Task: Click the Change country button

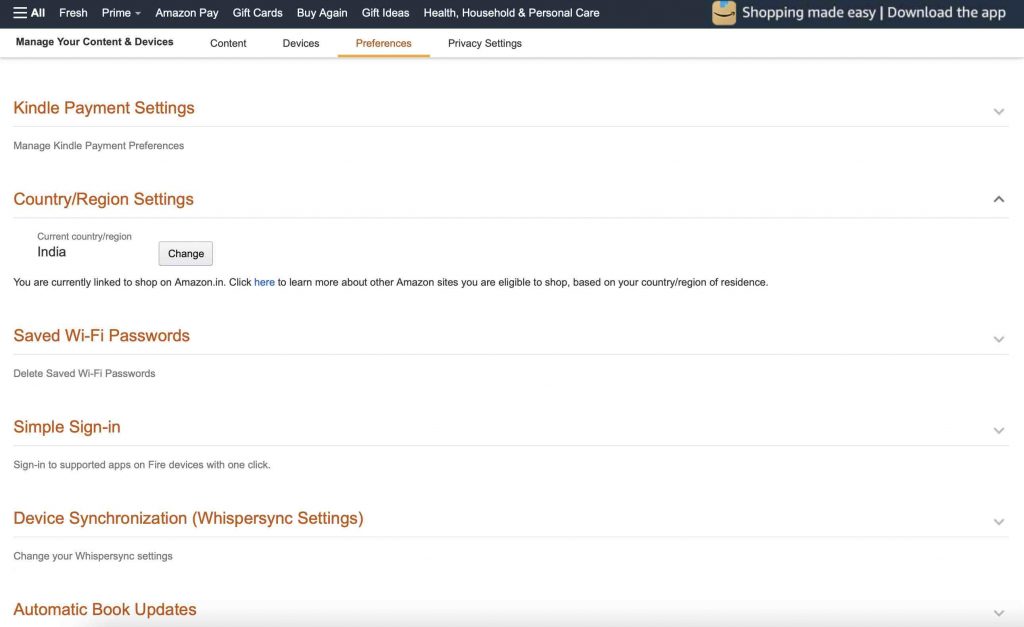Action: coord(185,253)
